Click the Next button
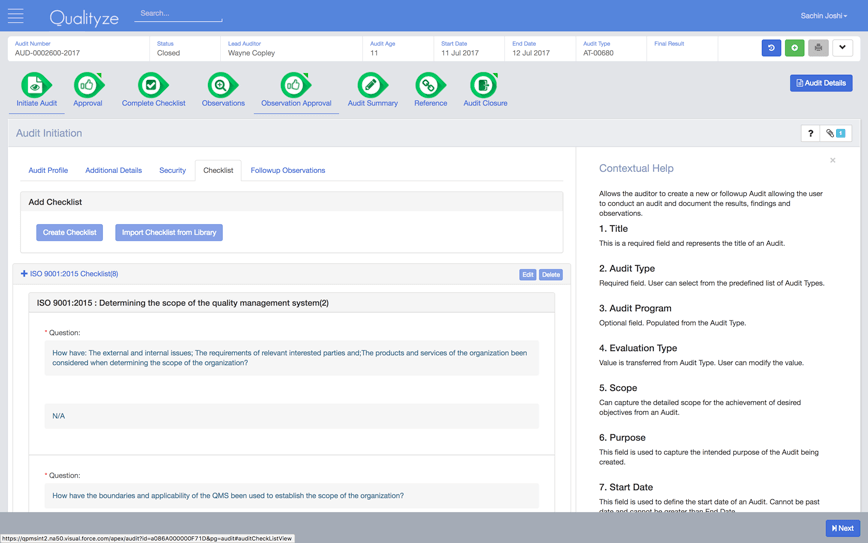Screen dimensions: 868x543 [x=843, y=528]
